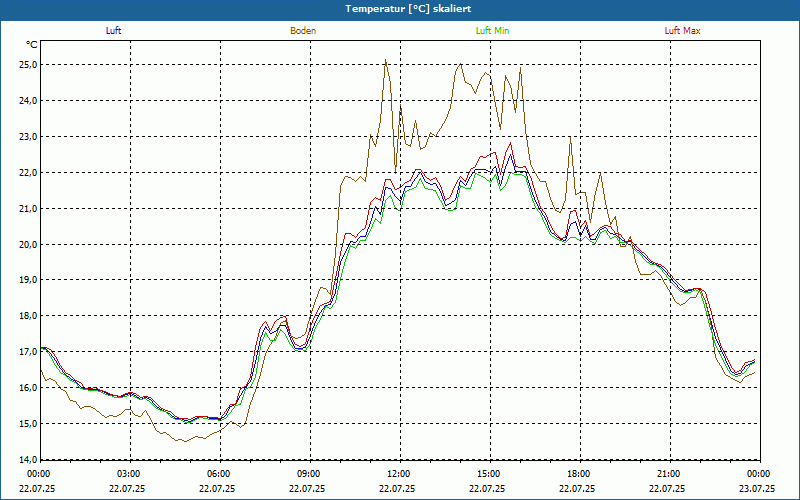The height and width of the screenshot is (500, 800).
Task: Click the 09:00 time axis label
Action: [x=308, y=474]
